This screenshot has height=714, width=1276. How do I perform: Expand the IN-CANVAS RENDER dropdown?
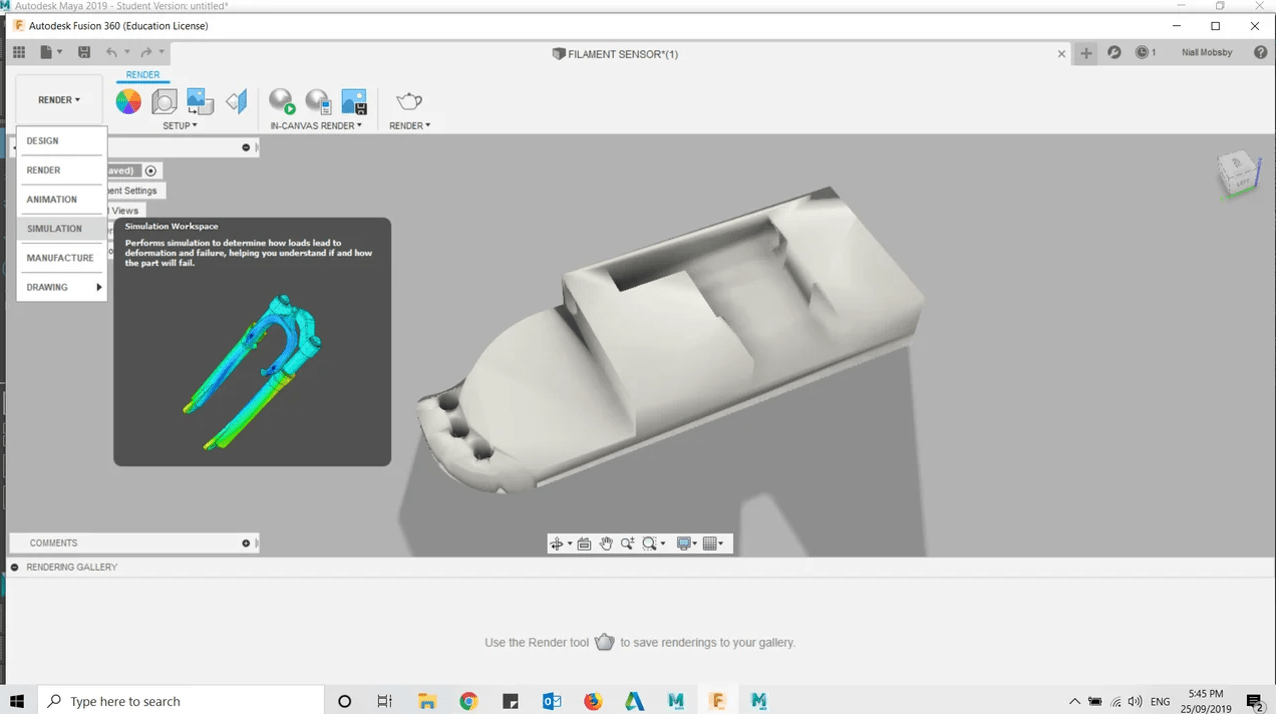pos(316,126)
